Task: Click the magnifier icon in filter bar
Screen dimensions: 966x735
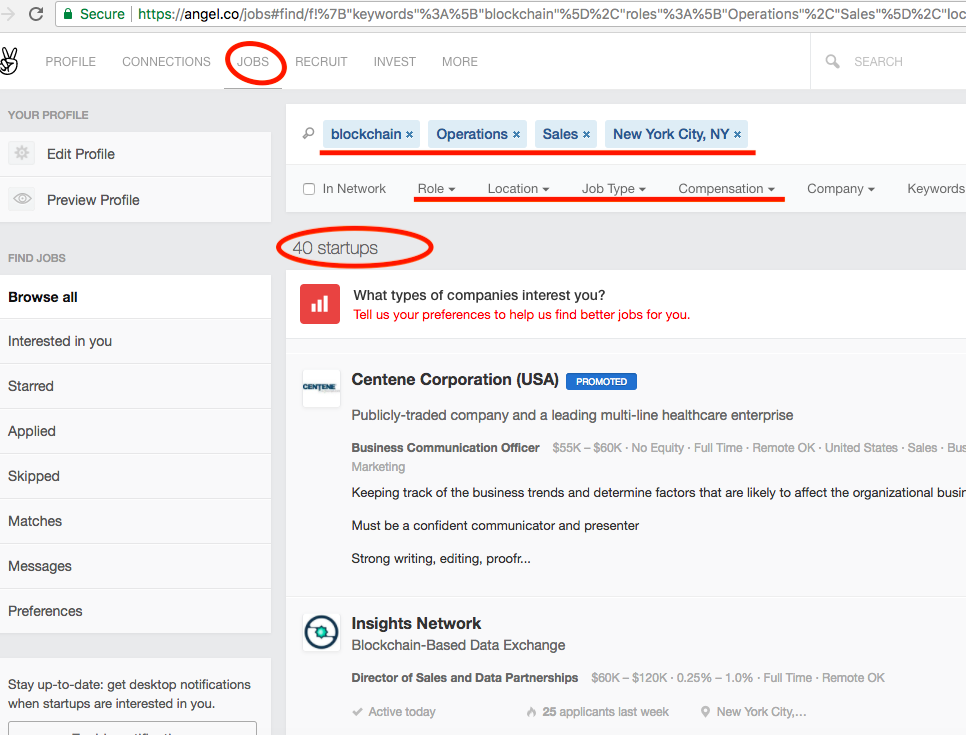Action: (309, 133)
